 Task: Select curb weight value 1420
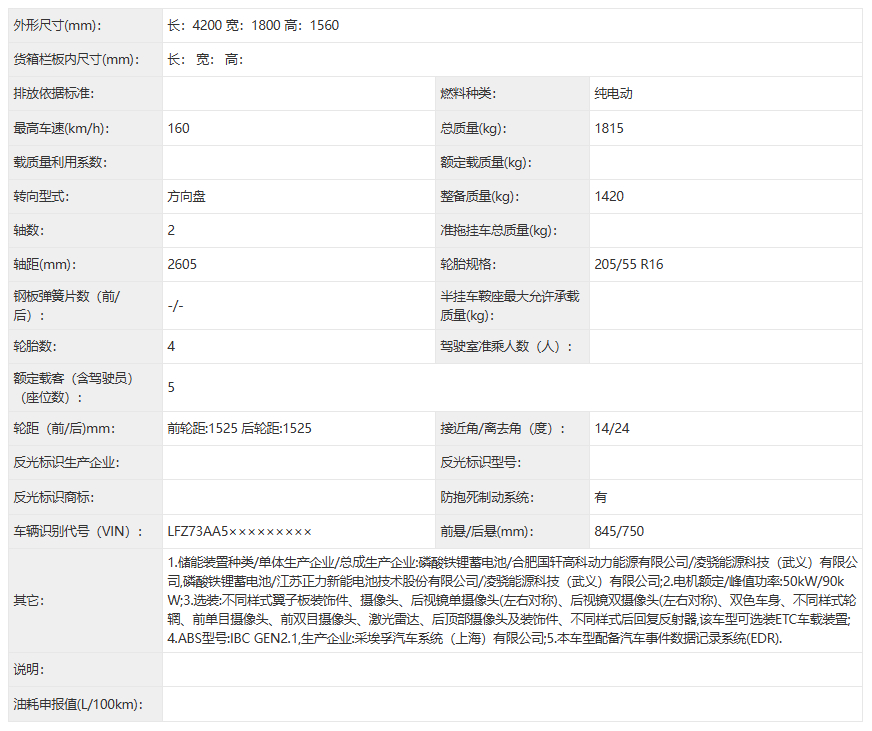click(x=609, y=196)
